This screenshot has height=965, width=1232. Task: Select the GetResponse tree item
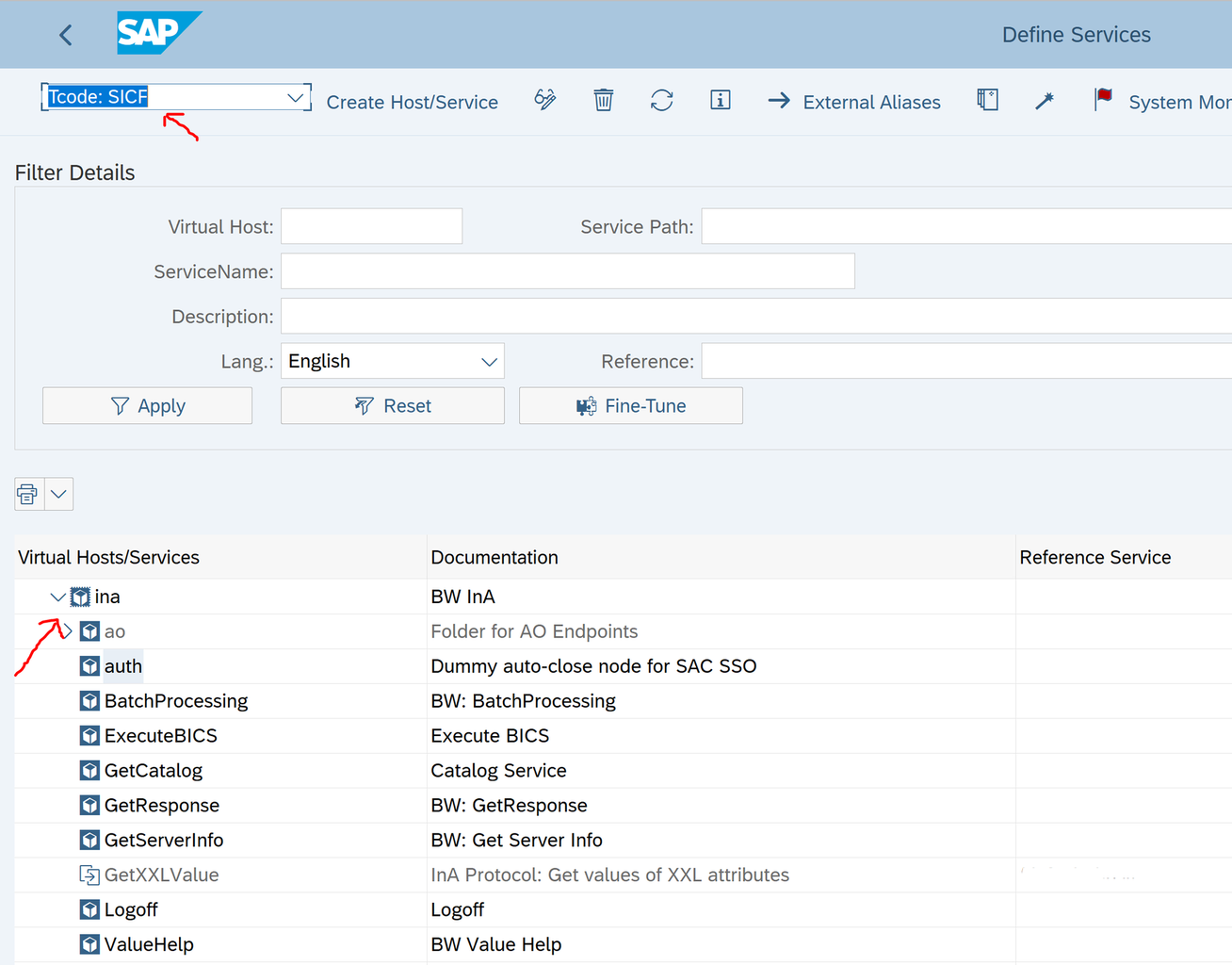point(162,806)
